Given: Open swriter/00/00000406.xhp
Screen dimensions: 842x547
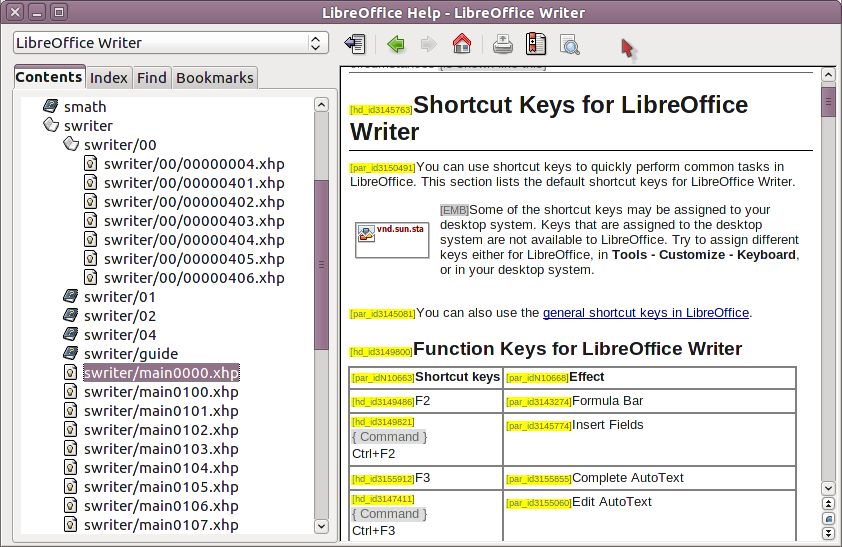Looking at the screenshot, I should [194, 278].
